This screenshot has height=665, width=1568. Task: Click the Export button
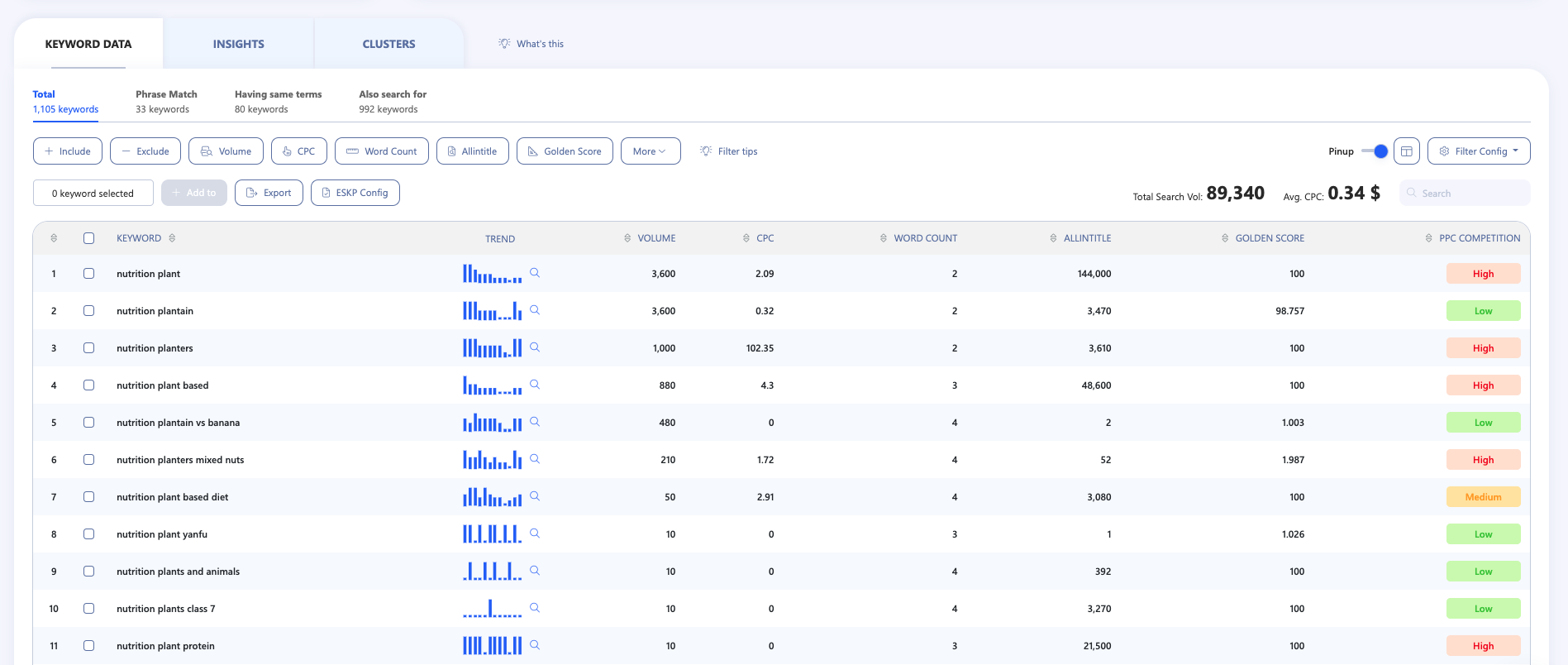[269, 193]
